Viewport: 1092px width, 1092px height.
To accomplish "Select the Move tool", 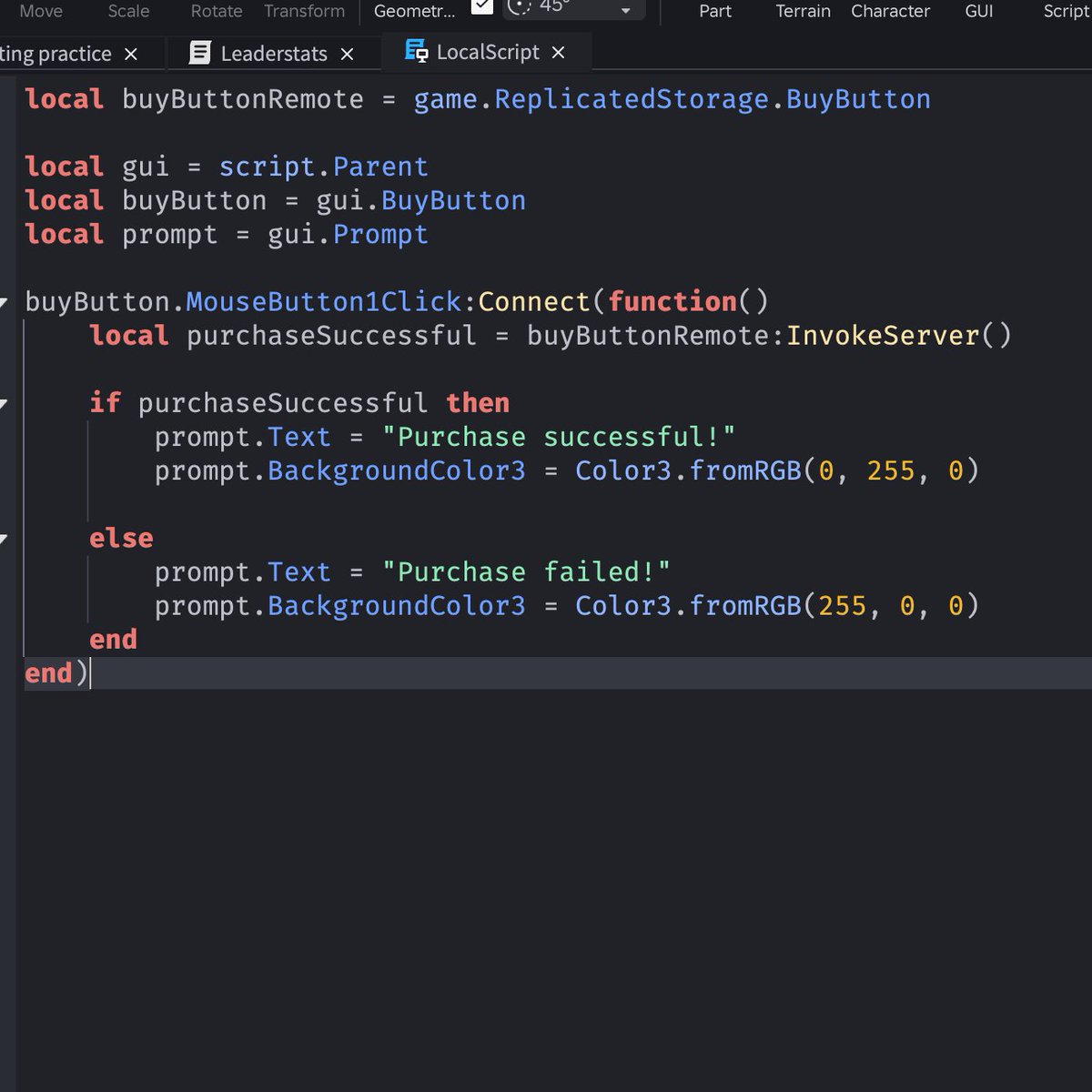I will tap(41, 11).
